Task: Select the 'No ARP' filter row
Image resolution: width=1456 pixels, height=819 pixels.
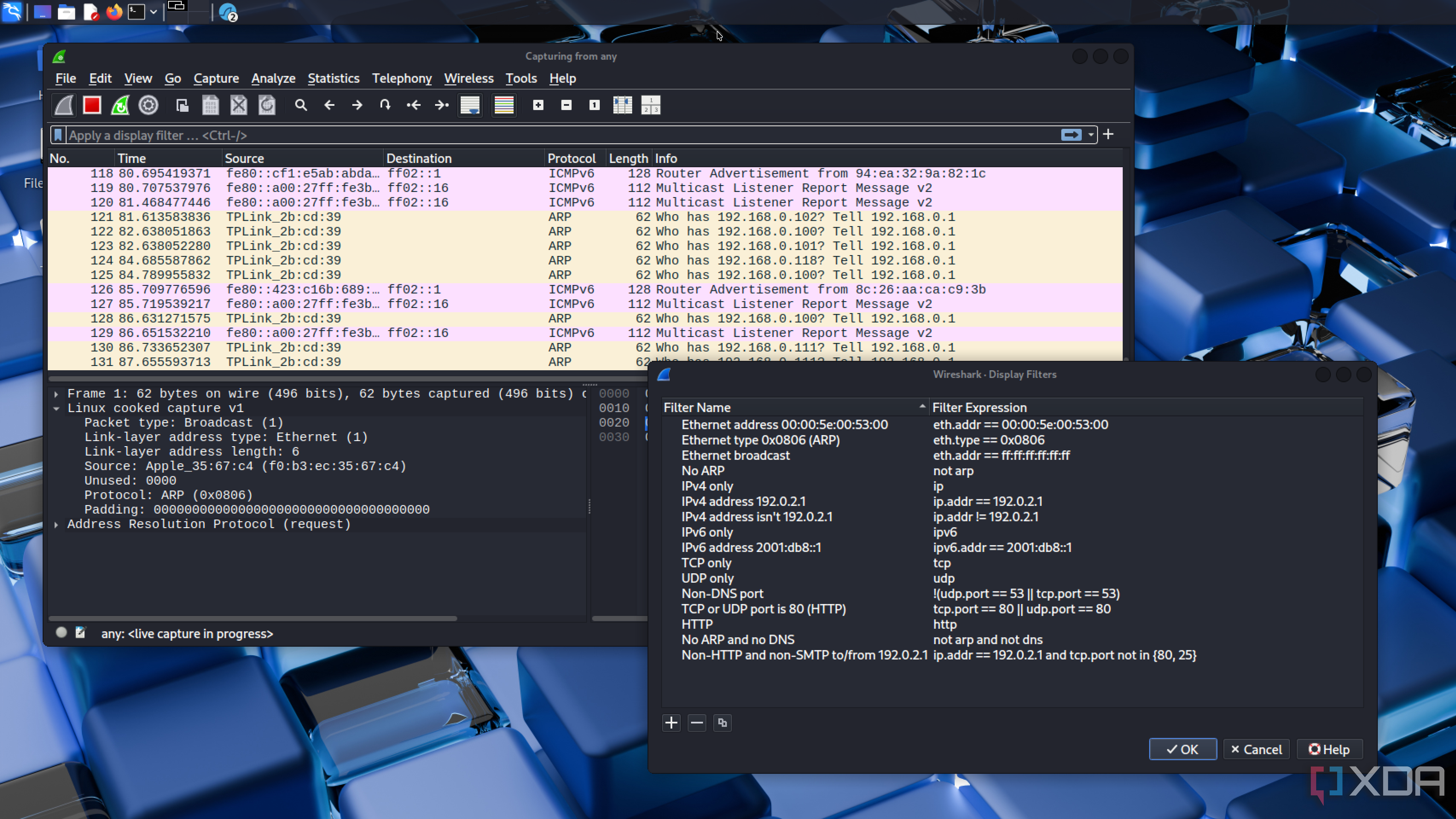Action: click(1013, 471)
